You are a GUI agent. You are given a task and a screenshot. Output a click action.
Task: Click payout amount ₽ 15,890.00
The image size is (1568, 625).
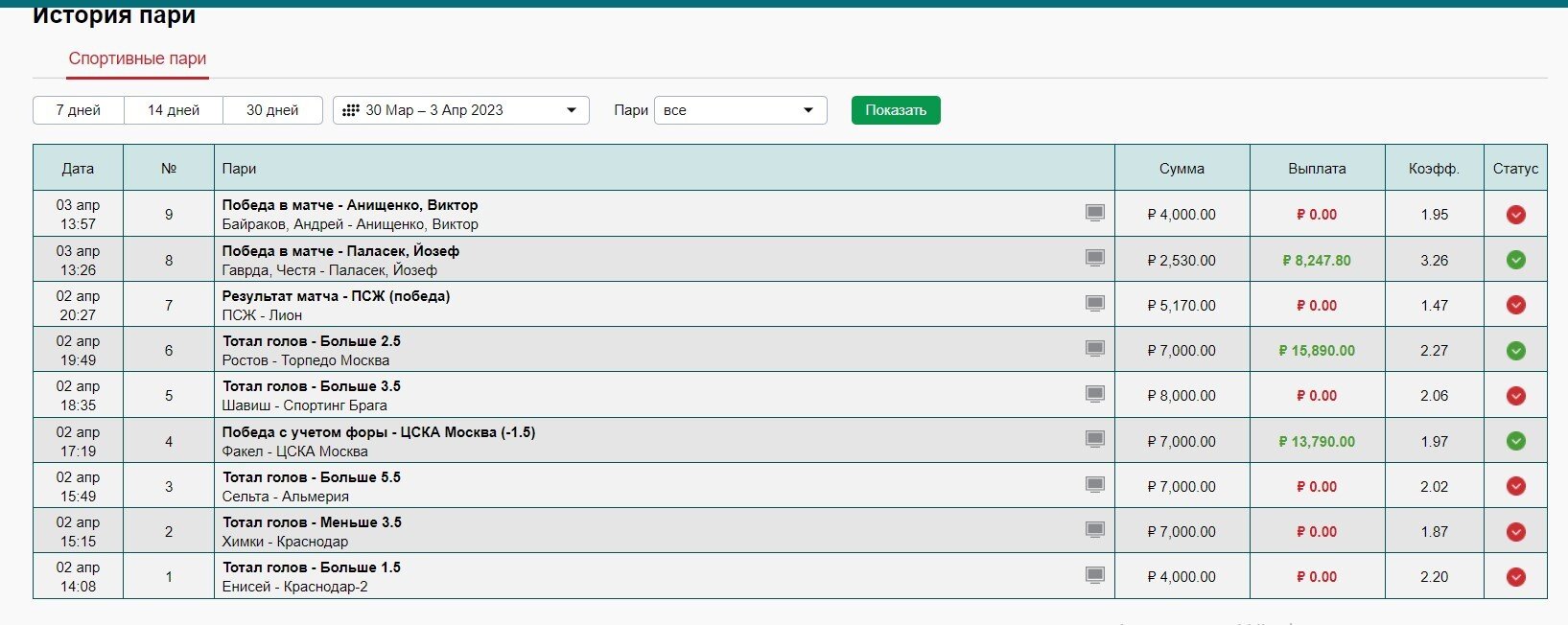tap(1317, 351)
